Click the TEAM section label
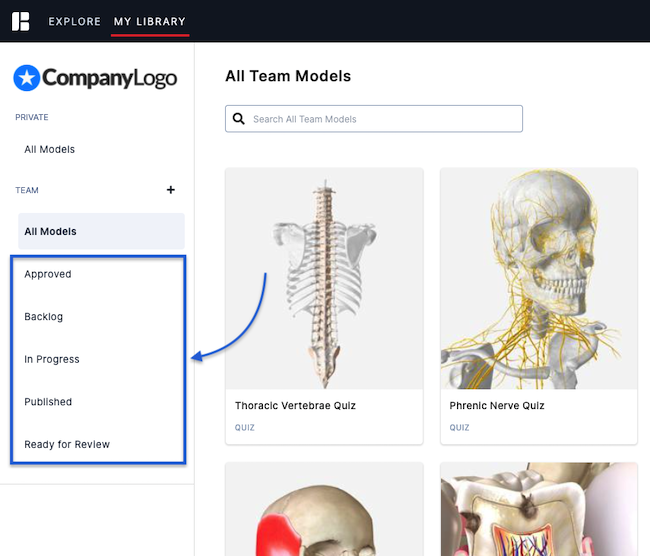The image size is (650, 556). [x=27, y=190]
